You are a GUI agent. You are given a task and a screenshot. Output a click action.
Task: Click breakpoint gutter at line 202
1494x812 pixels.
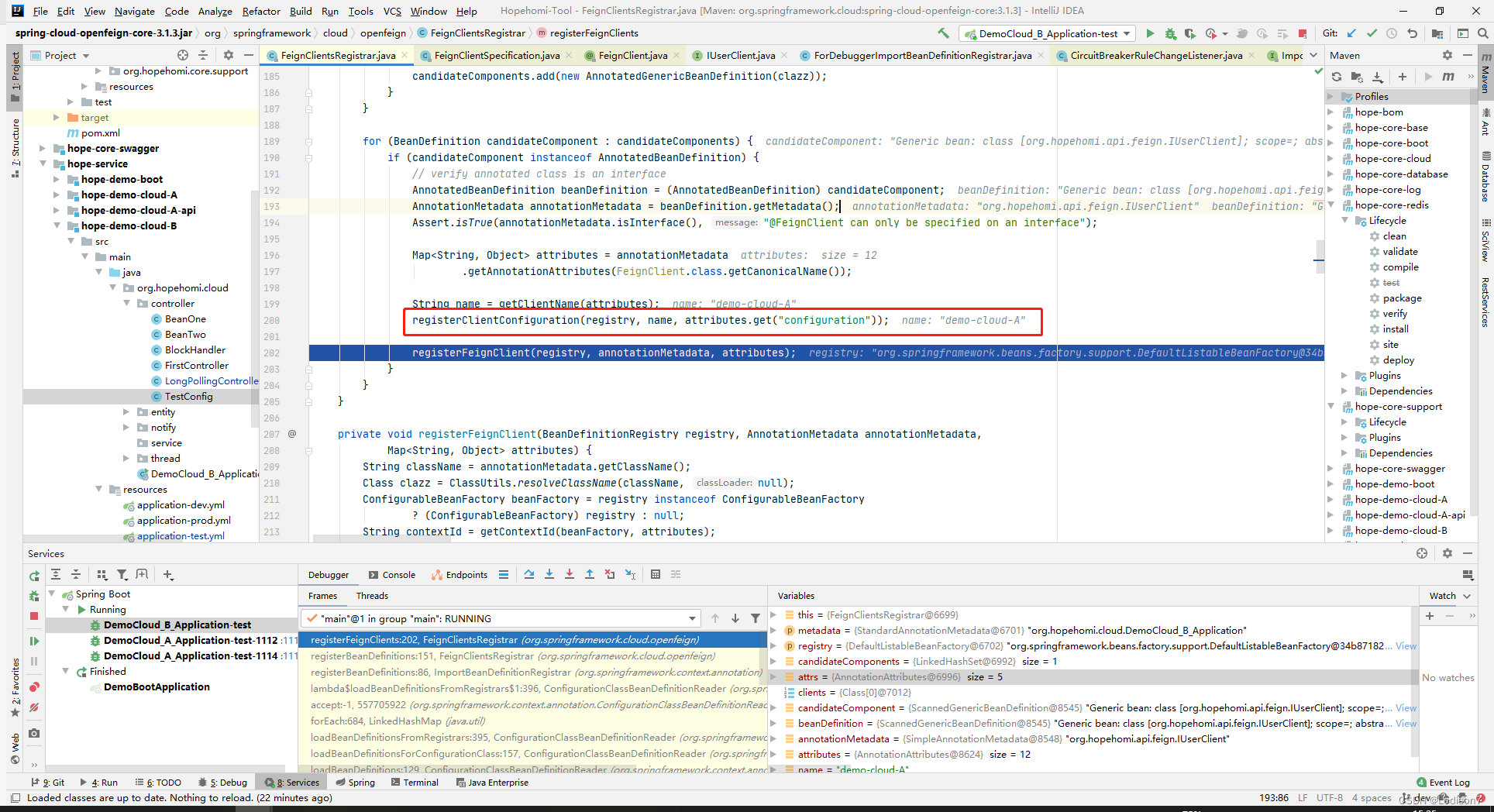click(292, 353)
